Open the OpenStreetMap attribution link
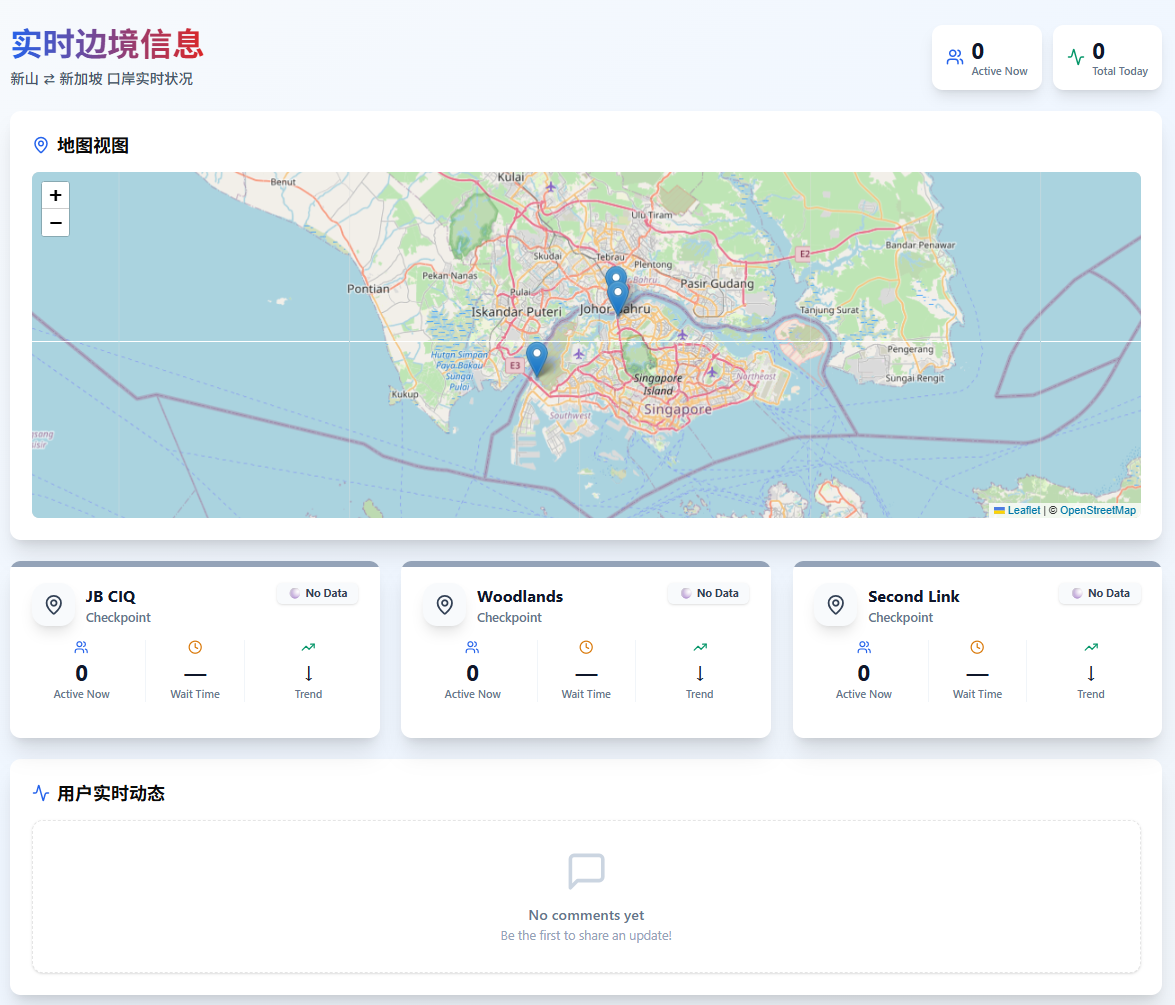 click(1098, 510)
